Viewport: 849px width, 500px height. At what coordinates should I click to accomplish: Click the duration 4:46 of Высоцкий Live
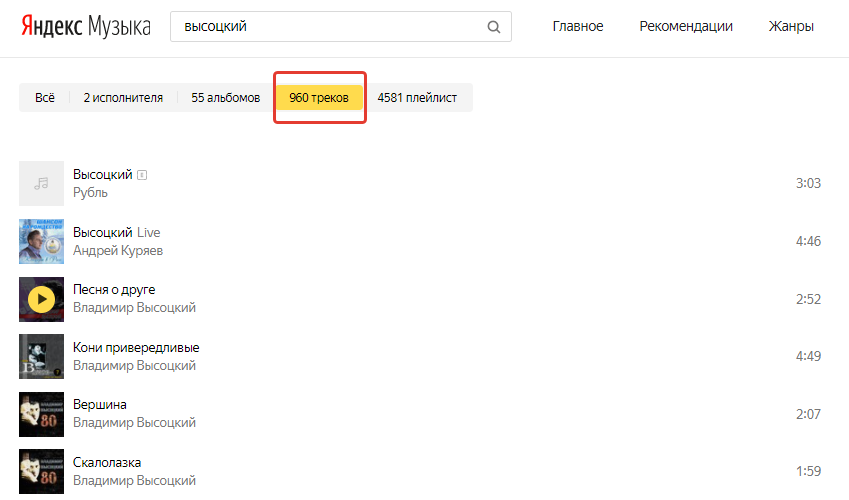click(808, 241)
